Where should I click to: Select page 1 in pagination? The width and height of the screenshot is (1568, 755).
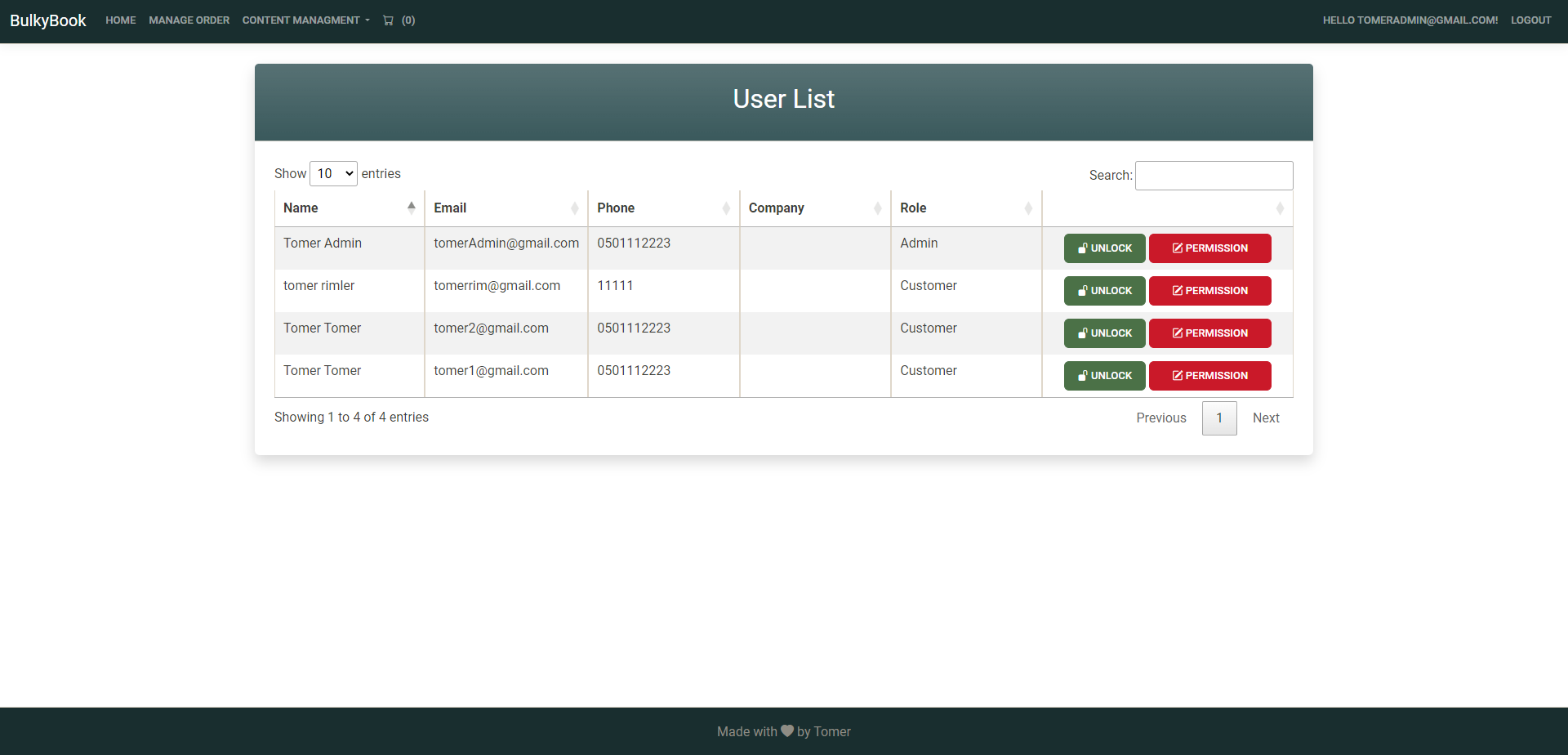point(1218,418)
